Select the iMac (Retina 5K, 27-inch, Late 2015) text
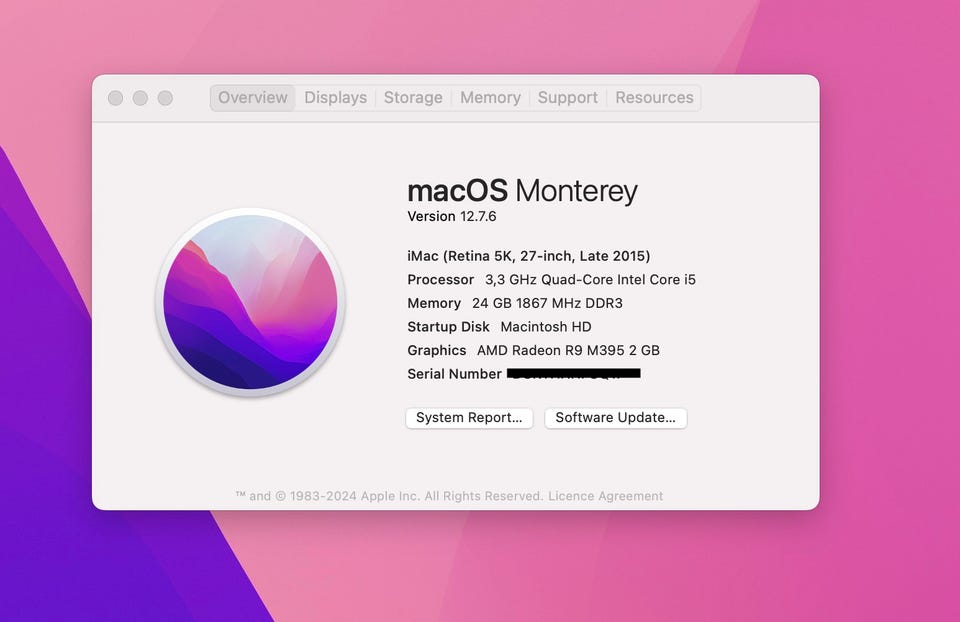 [528, 256]
